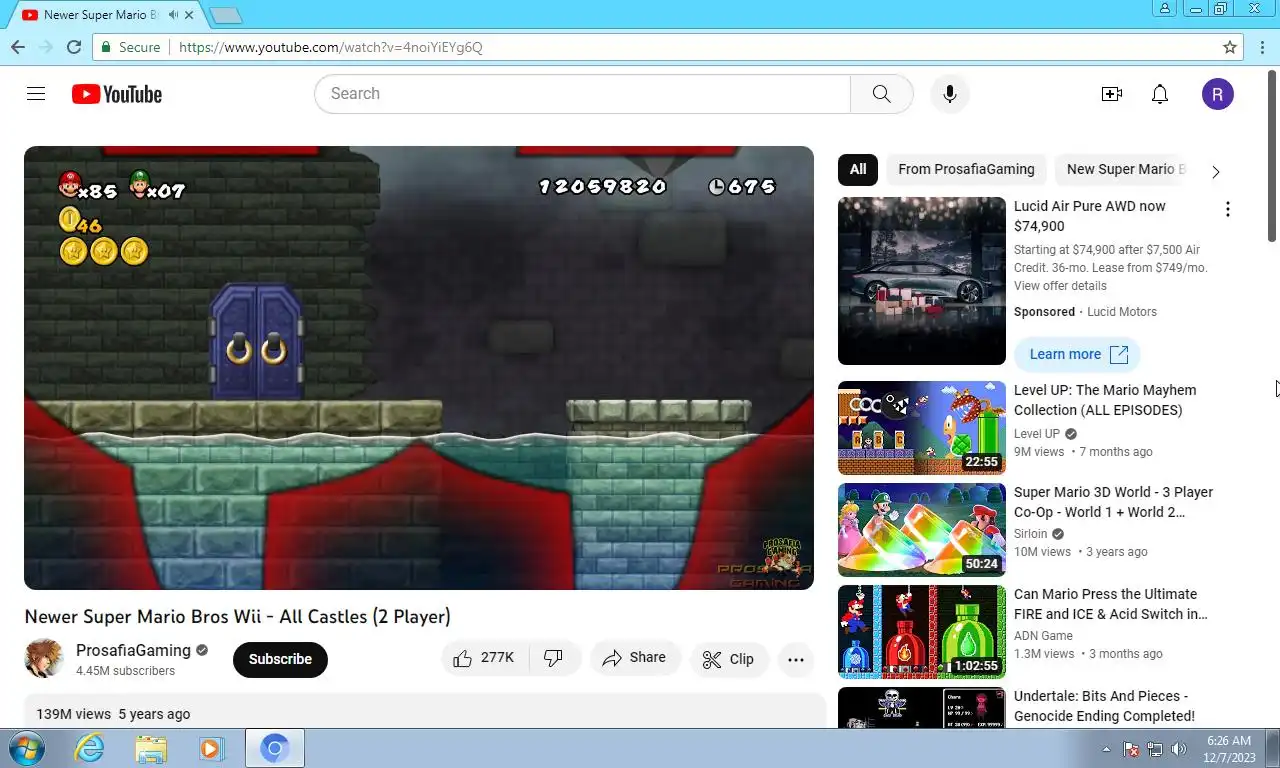Open more actions three-dot button under video
Screen dimensions: 1280x768
point(796,659)
